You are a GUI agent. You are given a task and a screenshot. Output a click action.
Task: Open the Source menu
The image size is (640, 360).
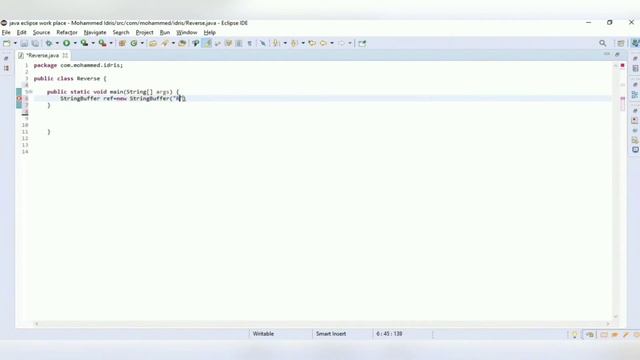click(x=42, y=32)
